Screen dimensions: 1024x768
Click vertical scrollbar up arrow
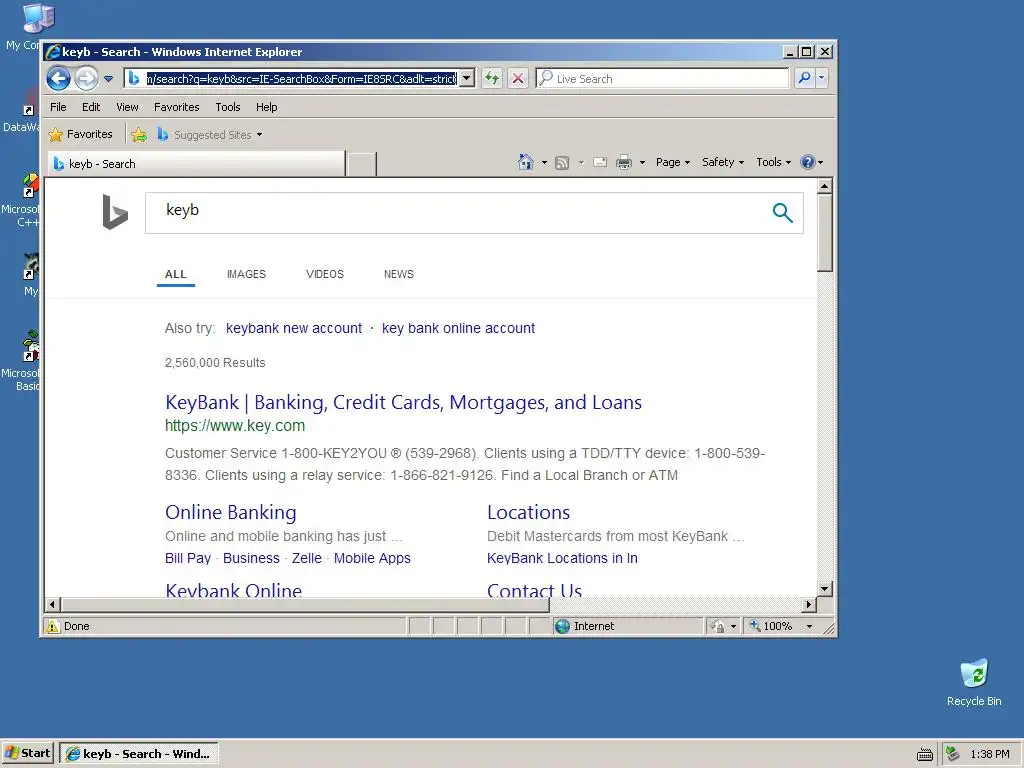825,187
